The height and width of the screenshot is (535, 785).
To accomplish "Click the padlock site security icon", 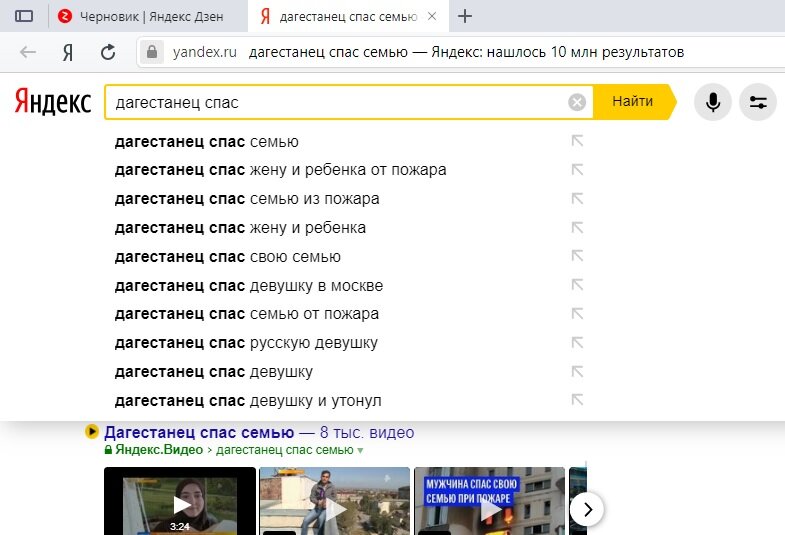I will coord(152,52).
